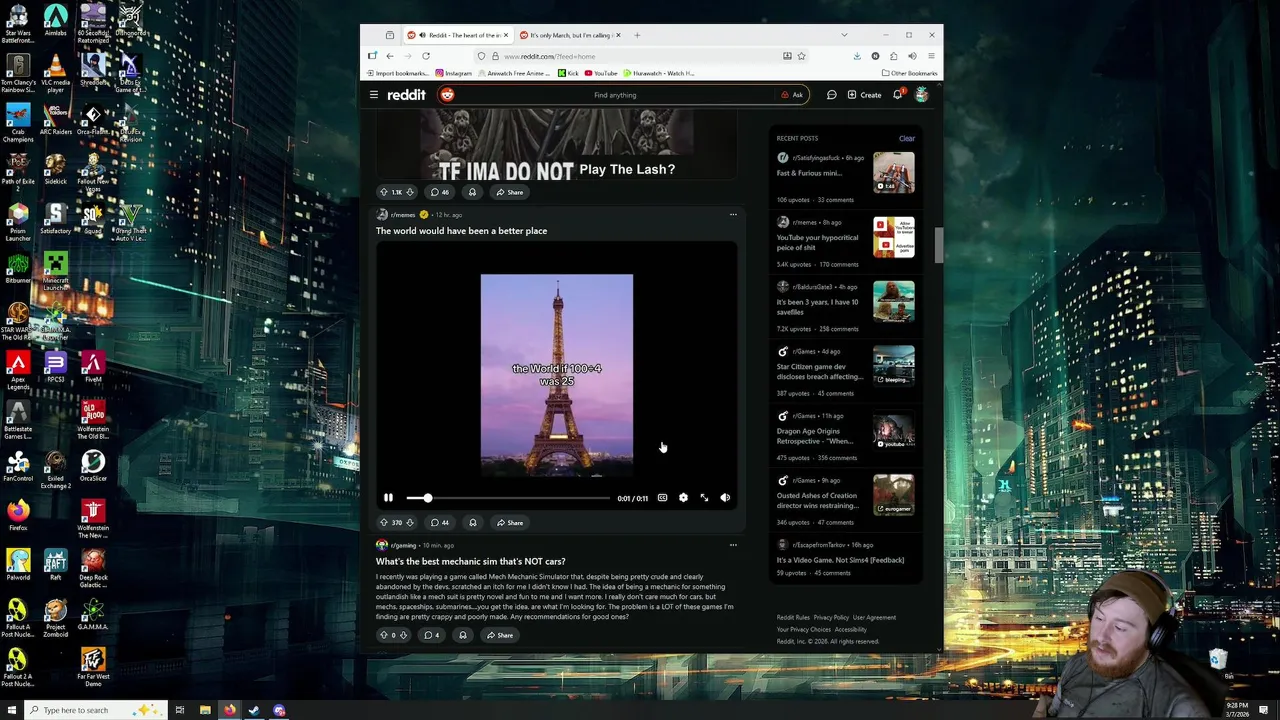Click Firefox View icon left of tabs
The width and height of the screenshot is (1280, 720).
(x=390, y=35)
